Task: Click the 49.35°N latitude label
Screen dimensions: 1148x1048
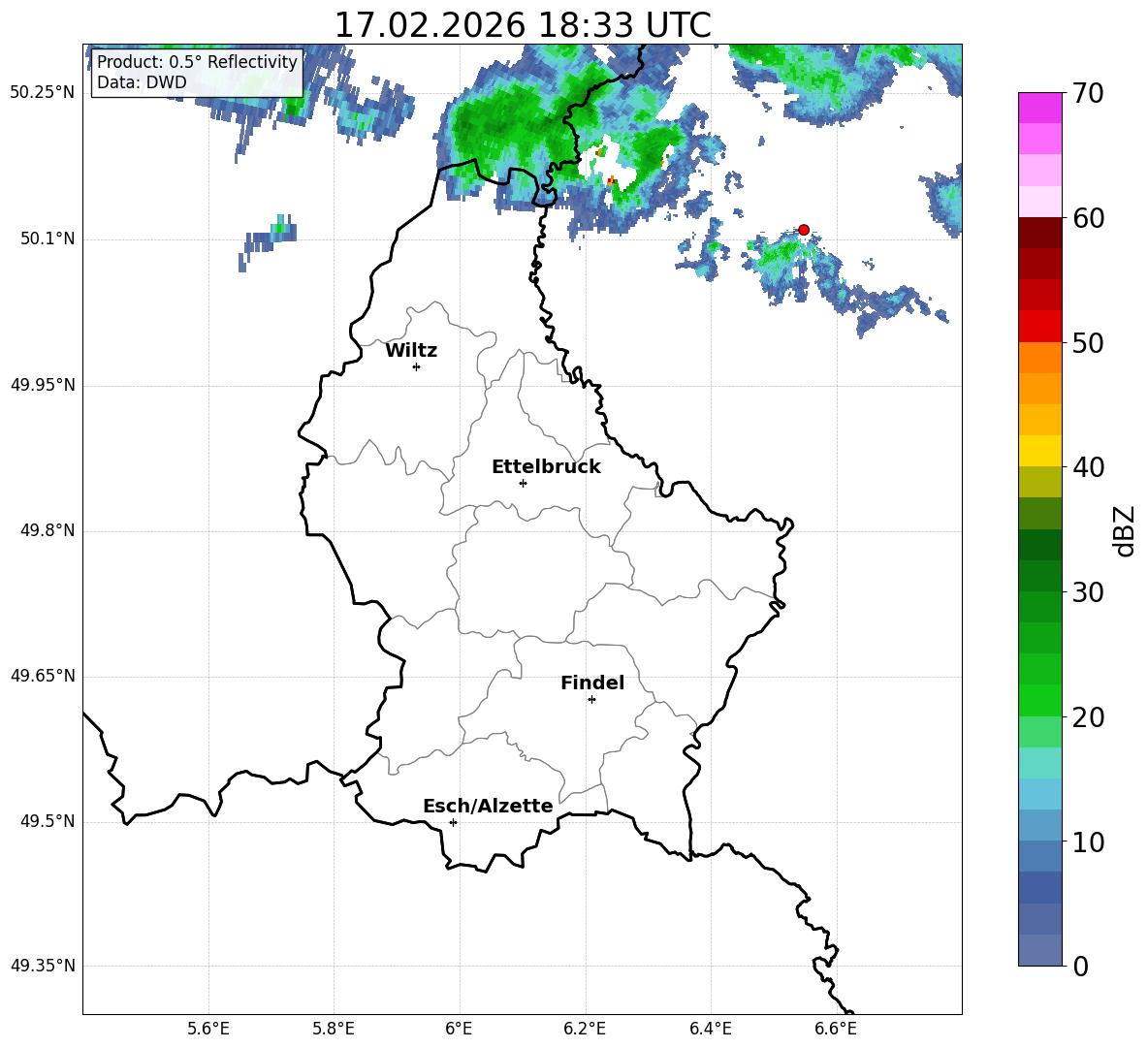Action: point(43,966)
